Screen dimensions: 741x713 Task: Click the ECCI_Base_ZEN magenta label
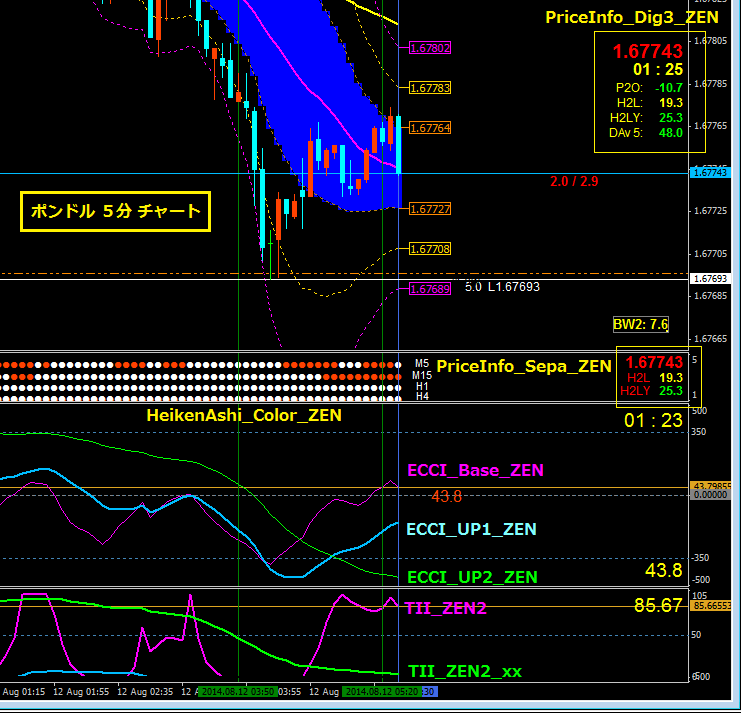475,470
